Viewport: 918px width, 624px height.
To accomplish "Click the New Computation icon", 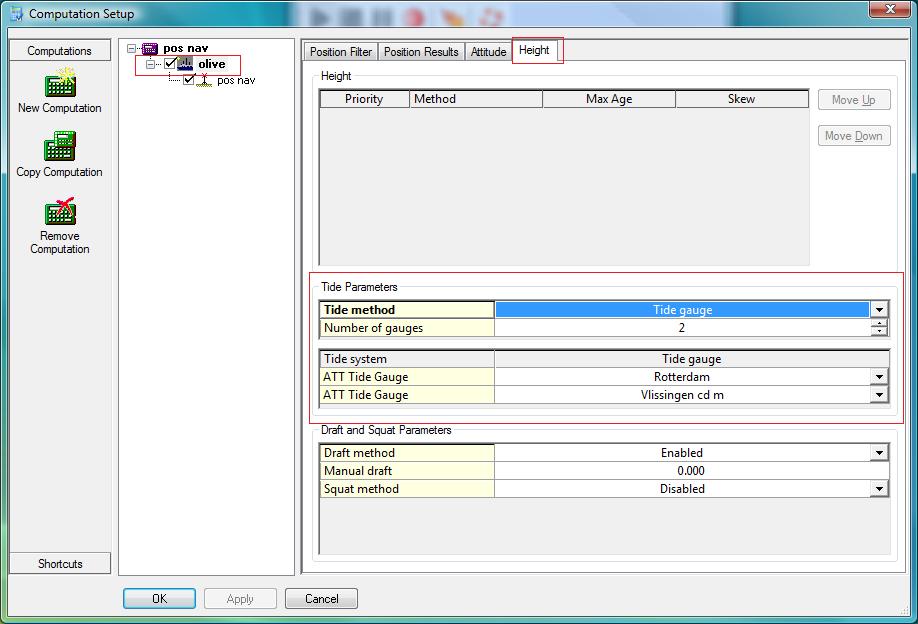I will pyautogui.click(x=60, y=83).
